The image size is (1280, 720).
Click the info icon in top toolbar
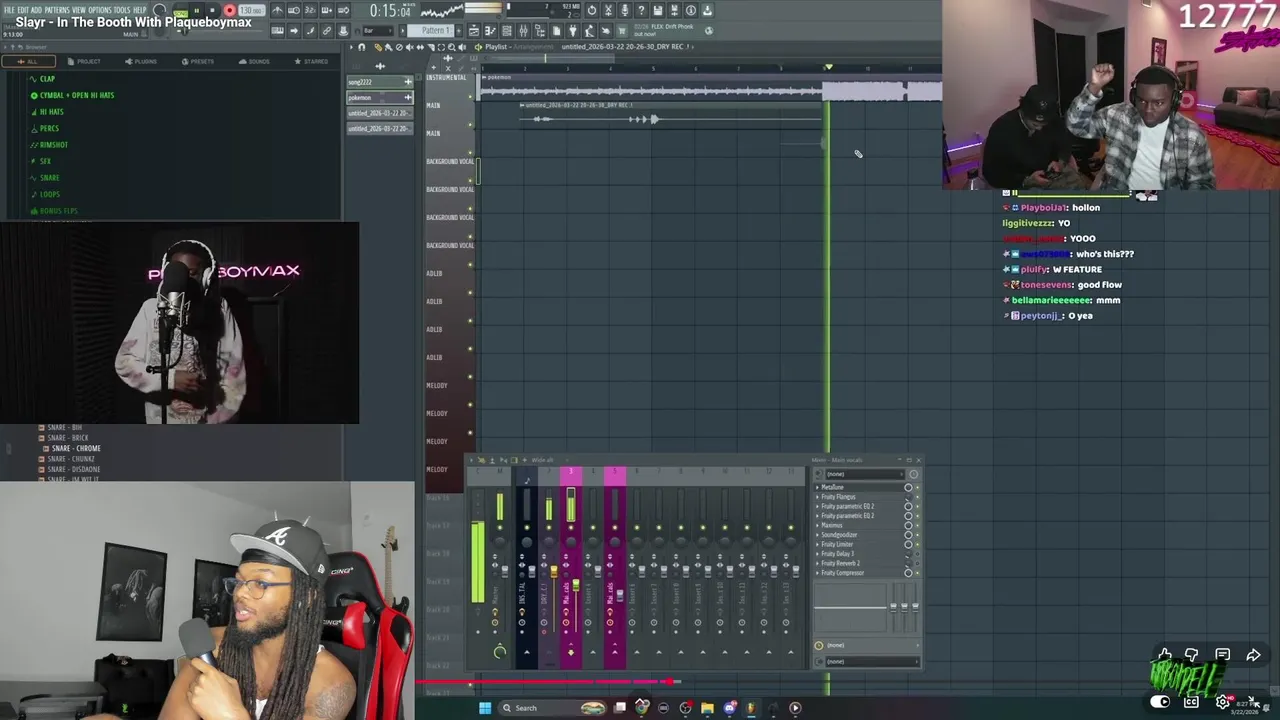pos(690,10)
